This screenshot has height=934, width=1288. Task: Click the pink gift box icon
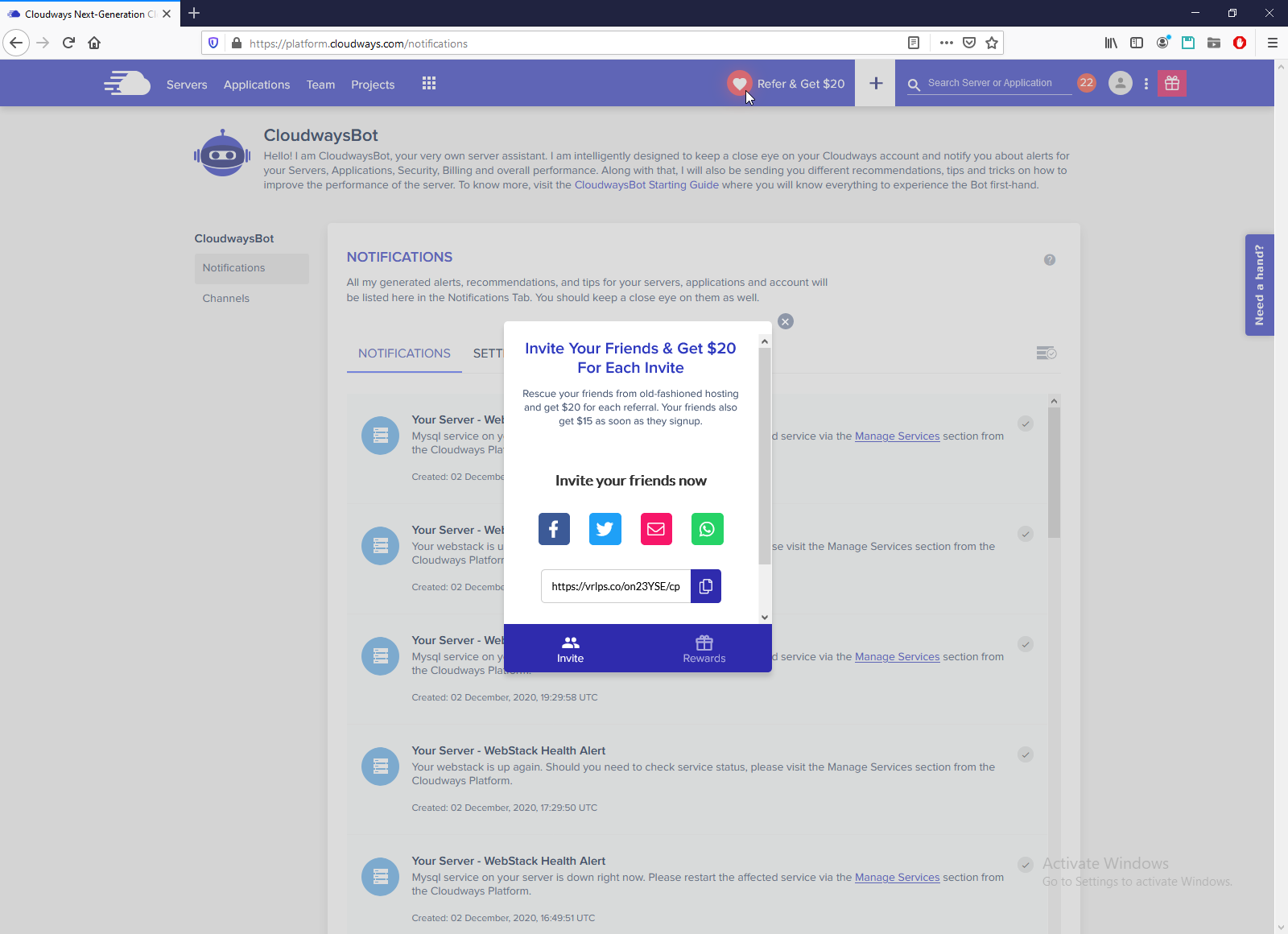point(1172,83)
